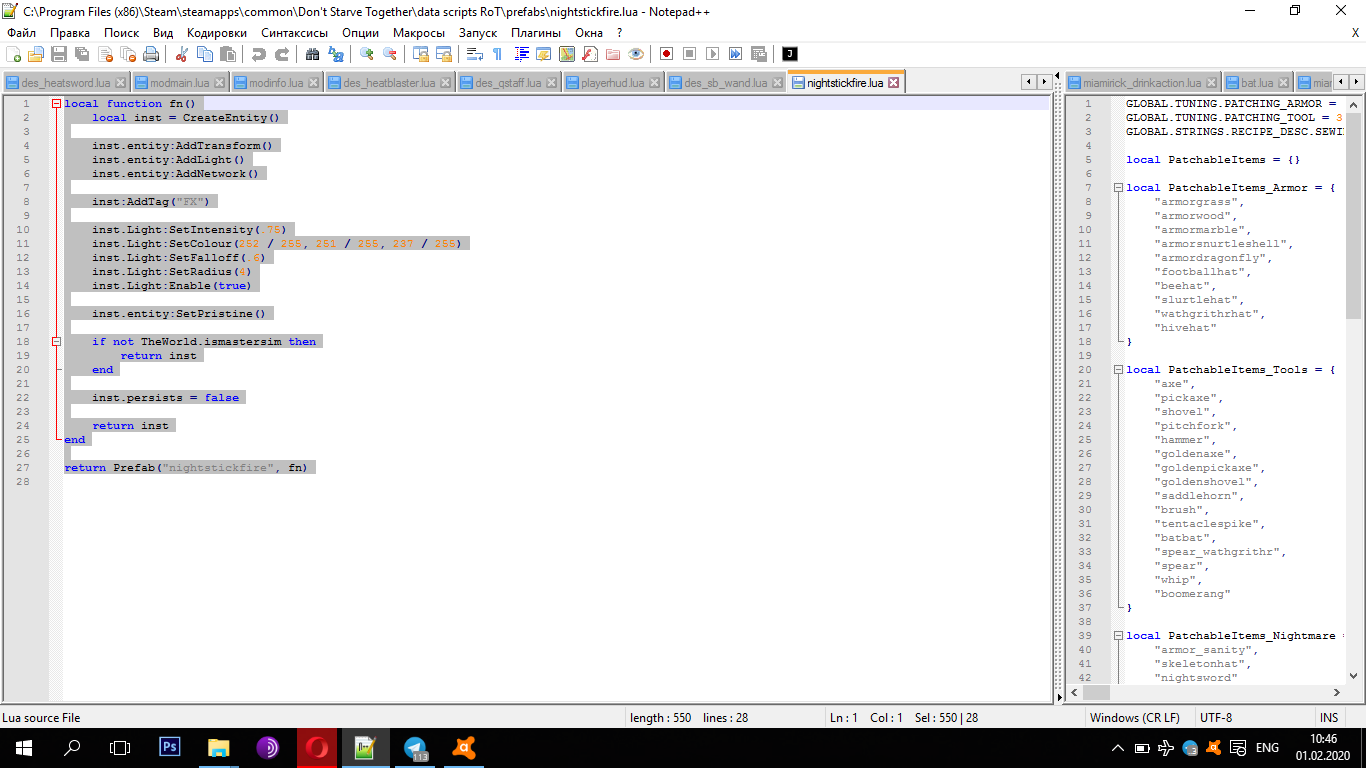Click right pane scrollbar down arrow
1366x768 pixels.
coord(1354,675)
